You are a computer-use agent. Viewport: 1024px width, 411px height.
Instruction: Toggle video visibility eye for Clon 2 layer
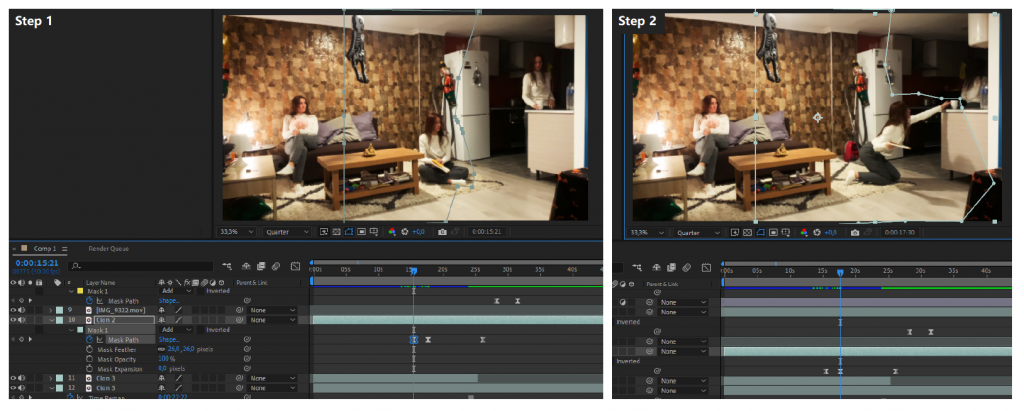point(14,320)
